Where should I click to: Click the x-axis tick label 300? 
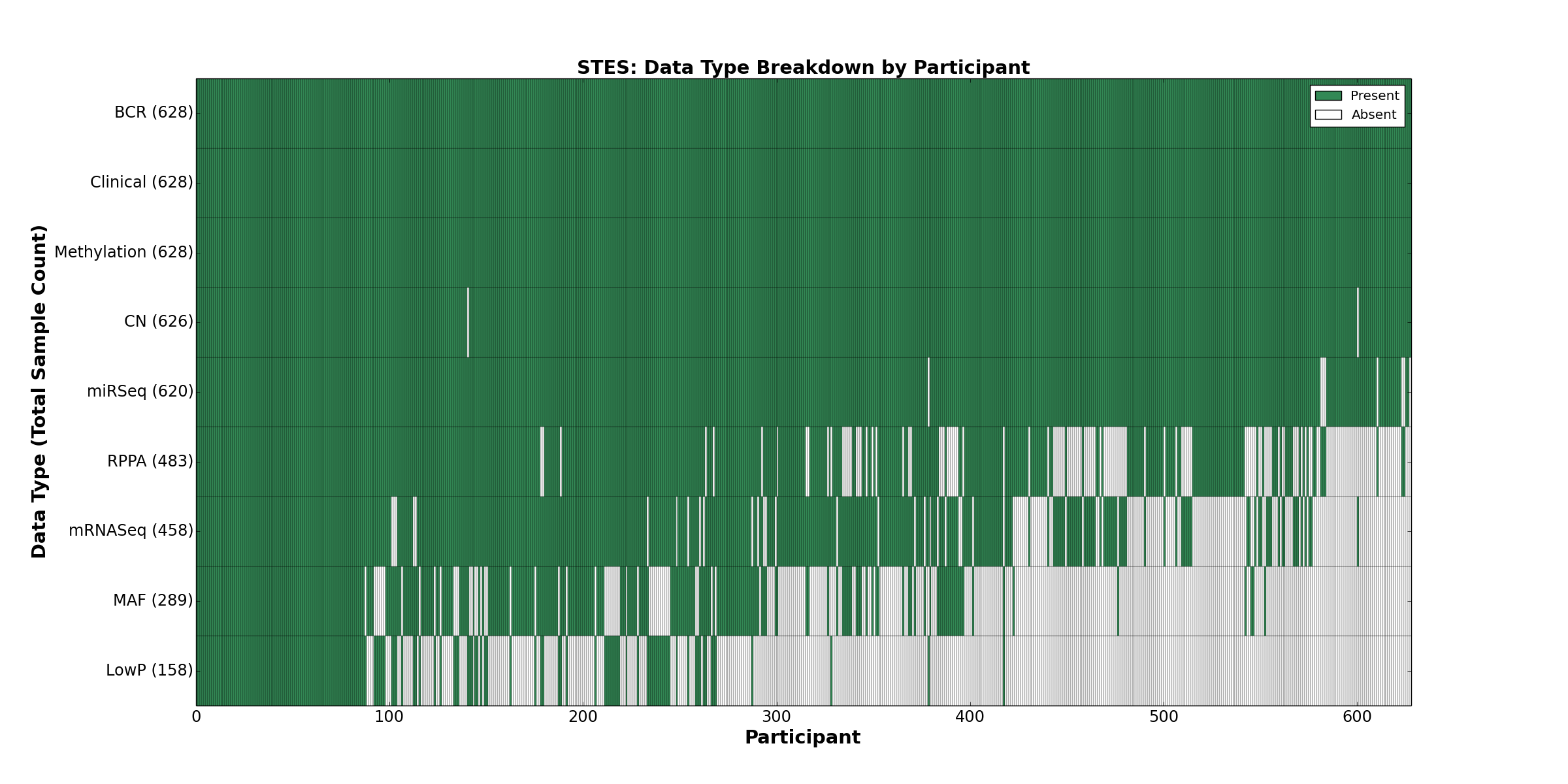click(776, 717)
